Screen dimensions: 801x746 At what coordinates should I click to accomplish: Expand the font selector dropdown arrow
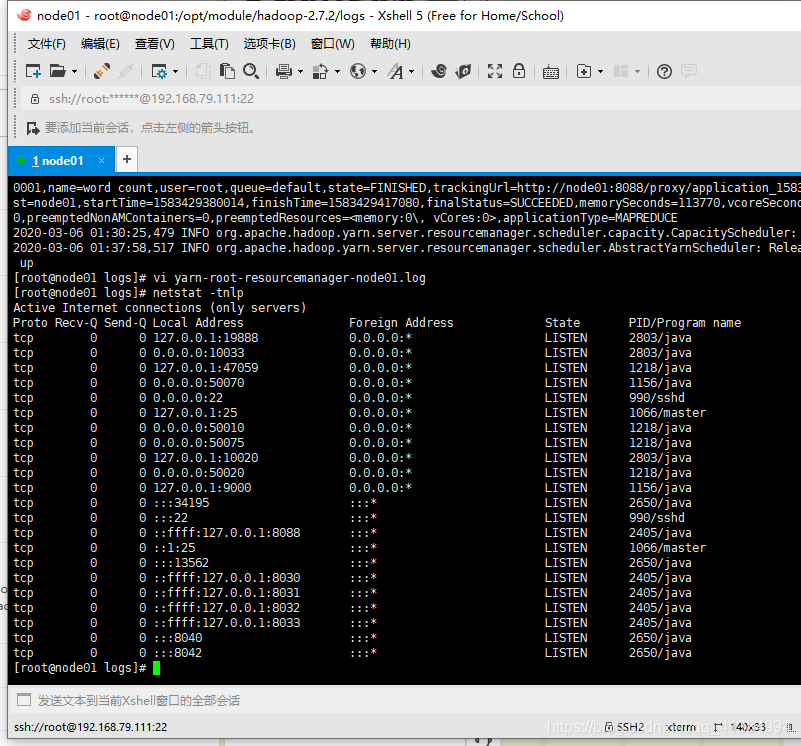click(x=411, y=71)
